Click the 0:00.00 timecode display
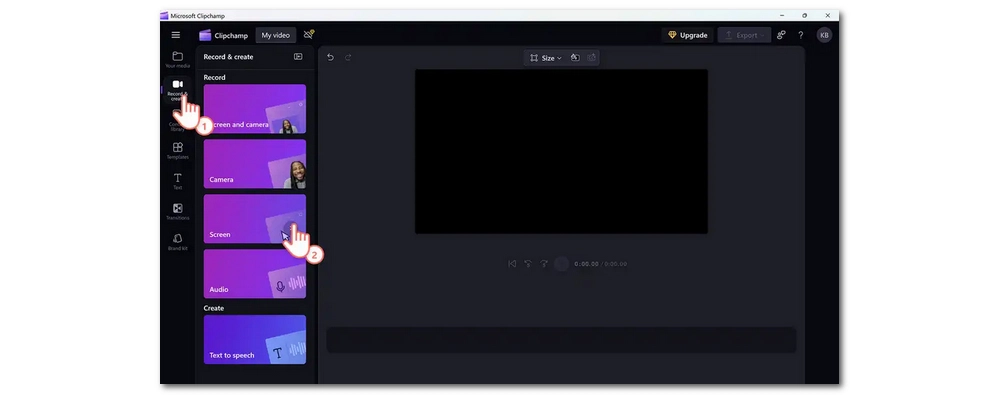 coord(586,264)
